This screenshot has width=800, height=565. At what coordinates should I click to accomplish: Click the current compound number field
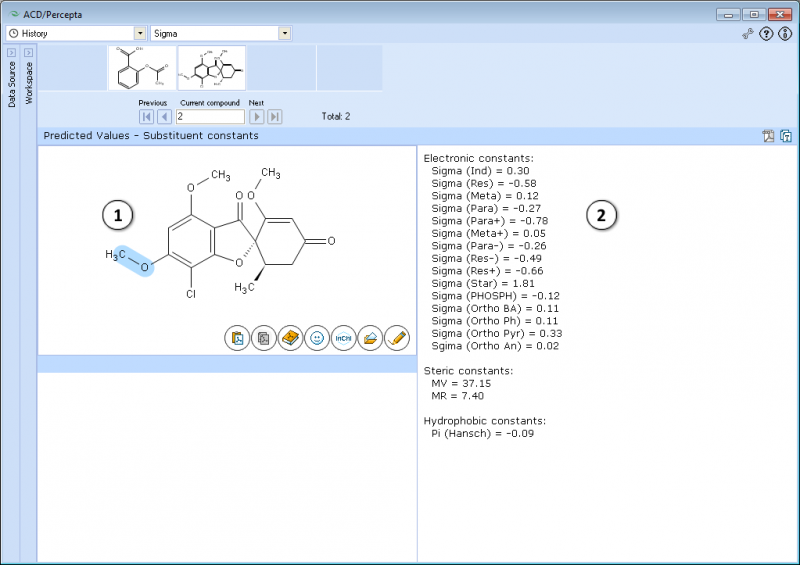[x=210, y=117]
